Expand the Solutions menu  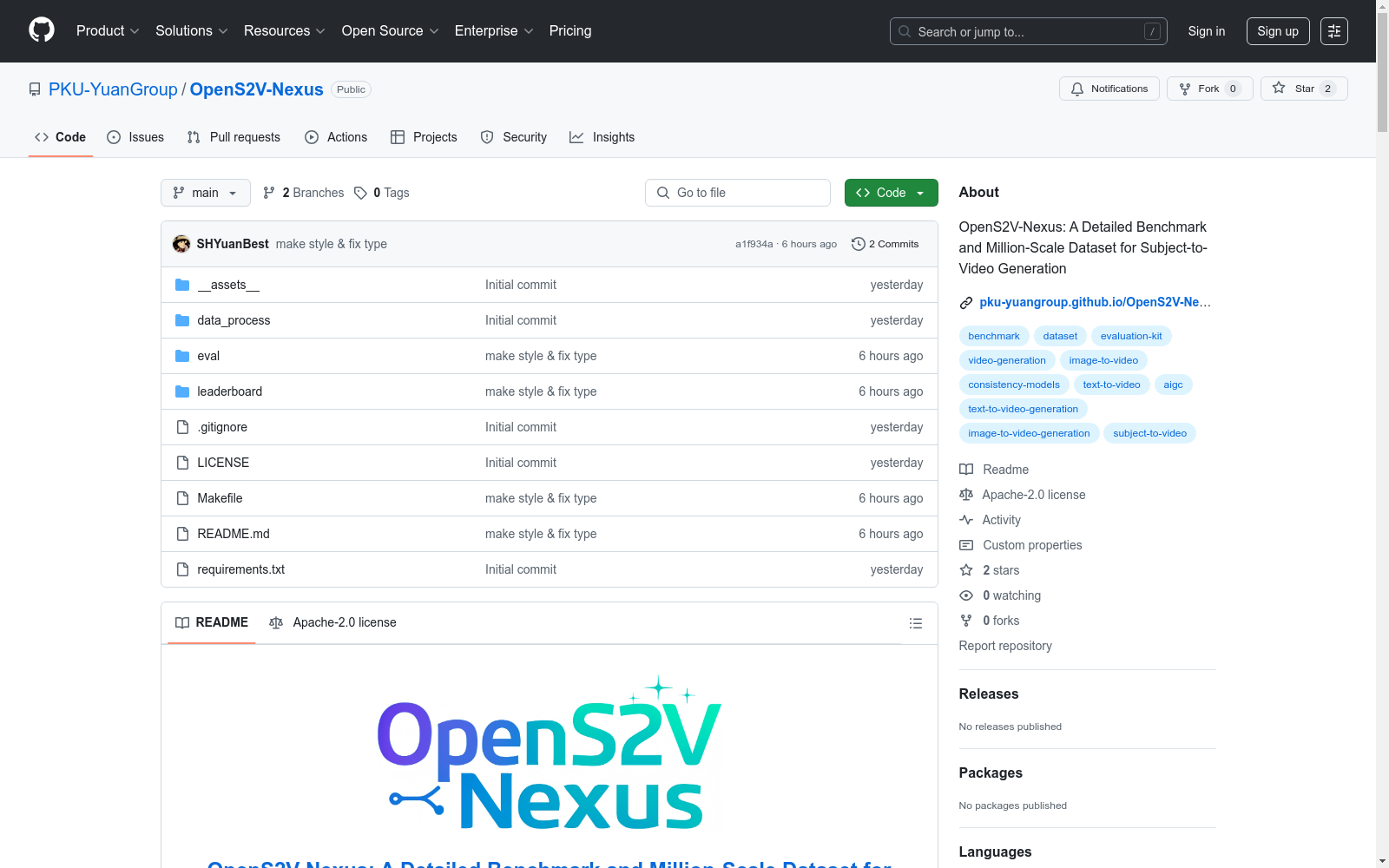[x=192, y=31]
